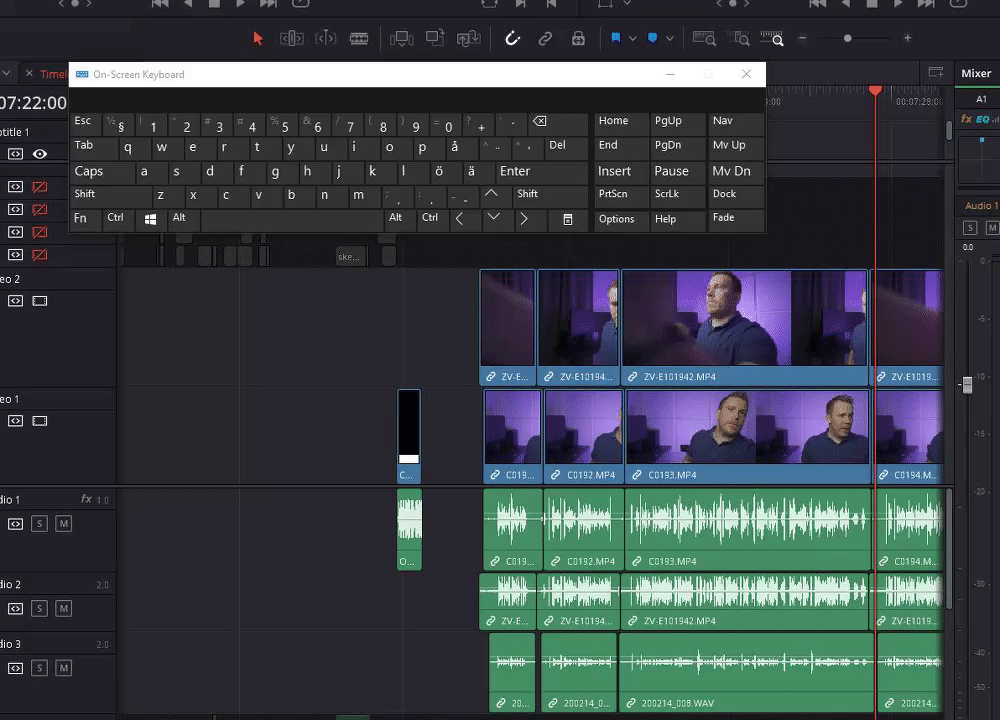Viewport: 1000px width, 720px height.
Task: Toggle auto track selector on Video 1
Action: pos(15,421)
